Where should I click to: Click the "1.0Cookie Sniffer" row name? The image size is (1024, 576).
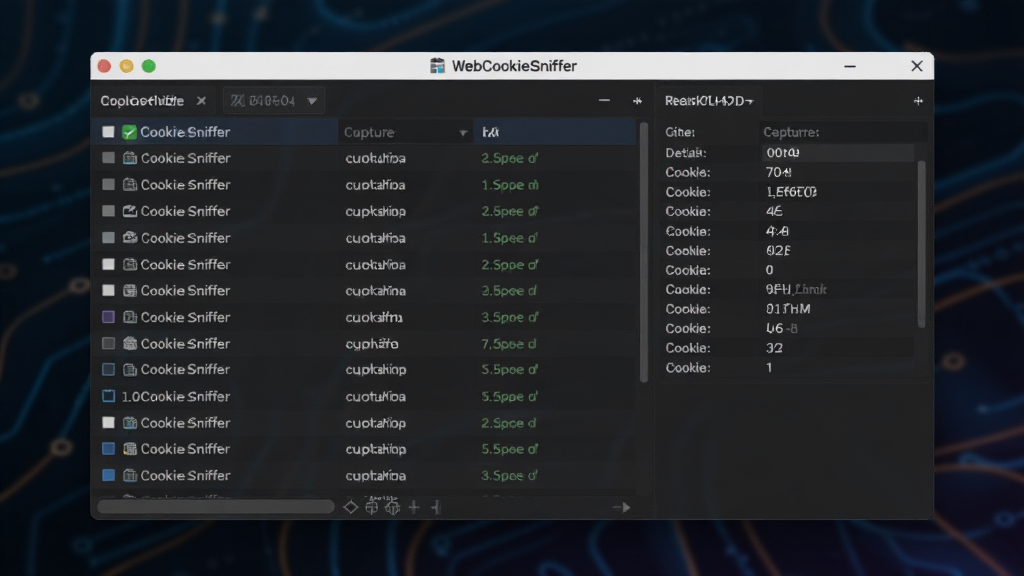click(176, 396)
